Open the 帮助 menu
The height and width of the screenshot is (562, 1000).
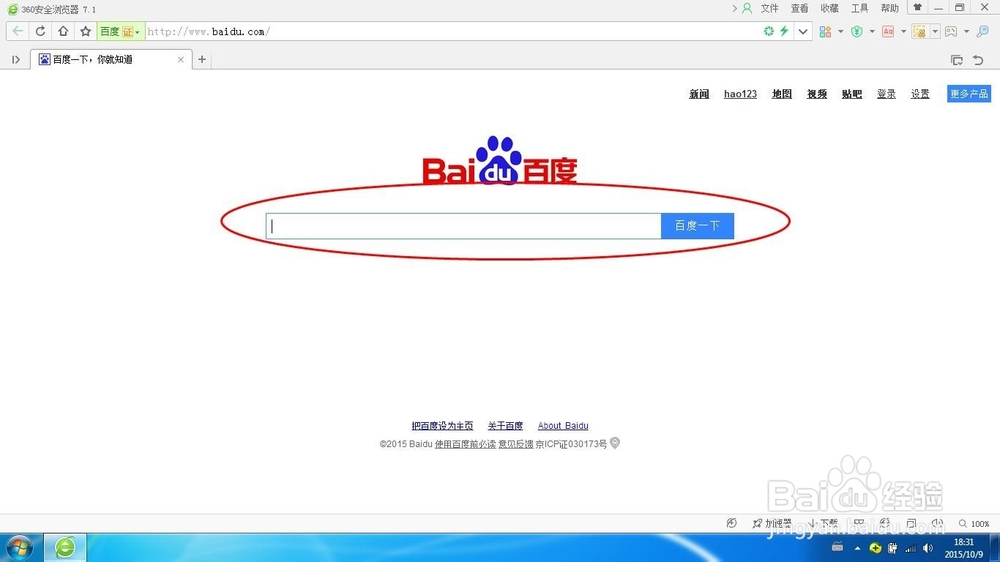[x=889, y=8]
